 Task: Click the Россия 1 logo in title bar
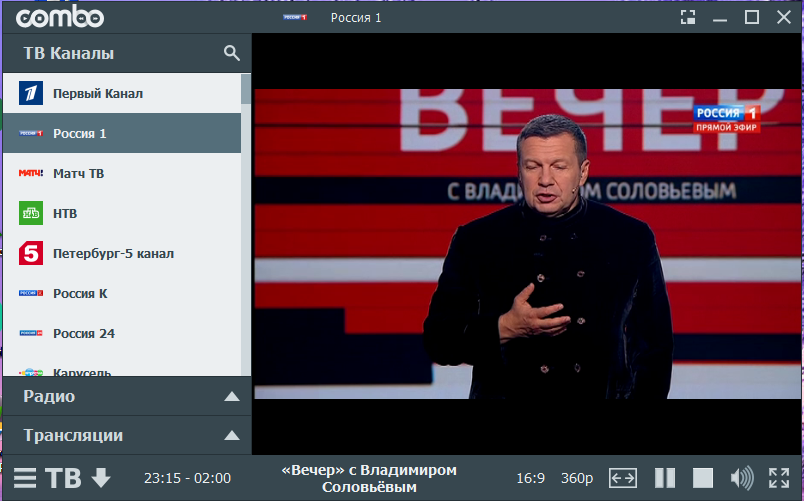tap(295, 17)
